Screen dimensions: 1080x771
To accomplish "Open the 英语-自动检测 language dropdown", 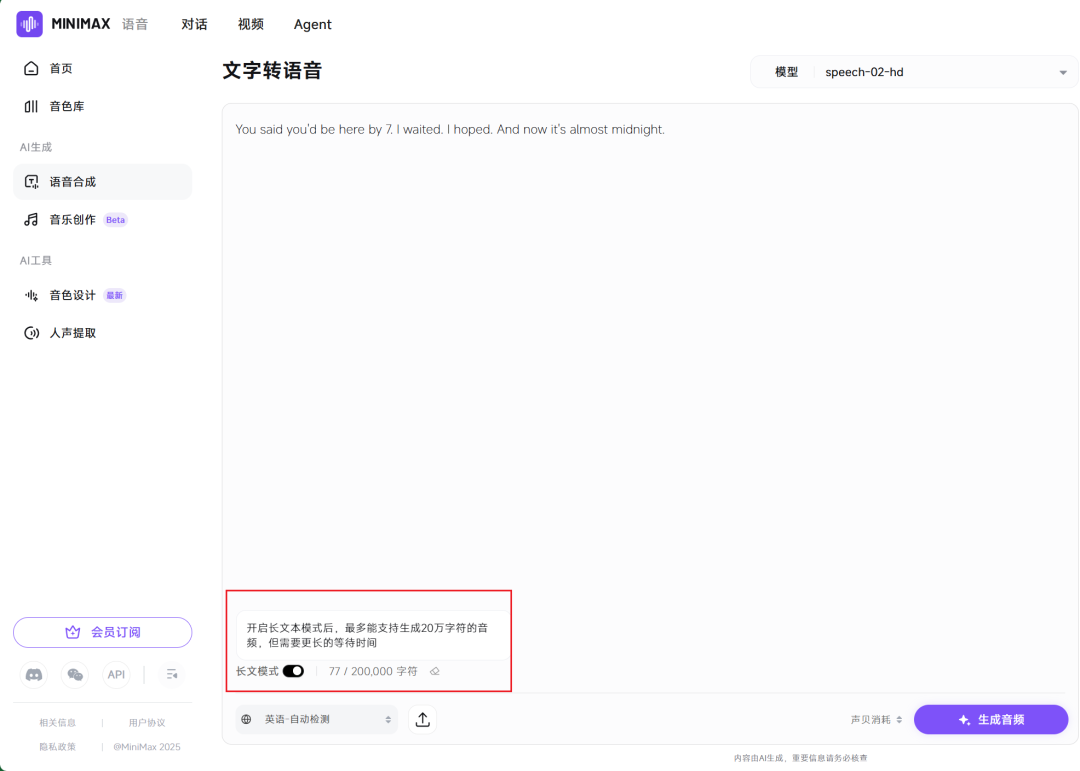I will click(x=315, y=719).
